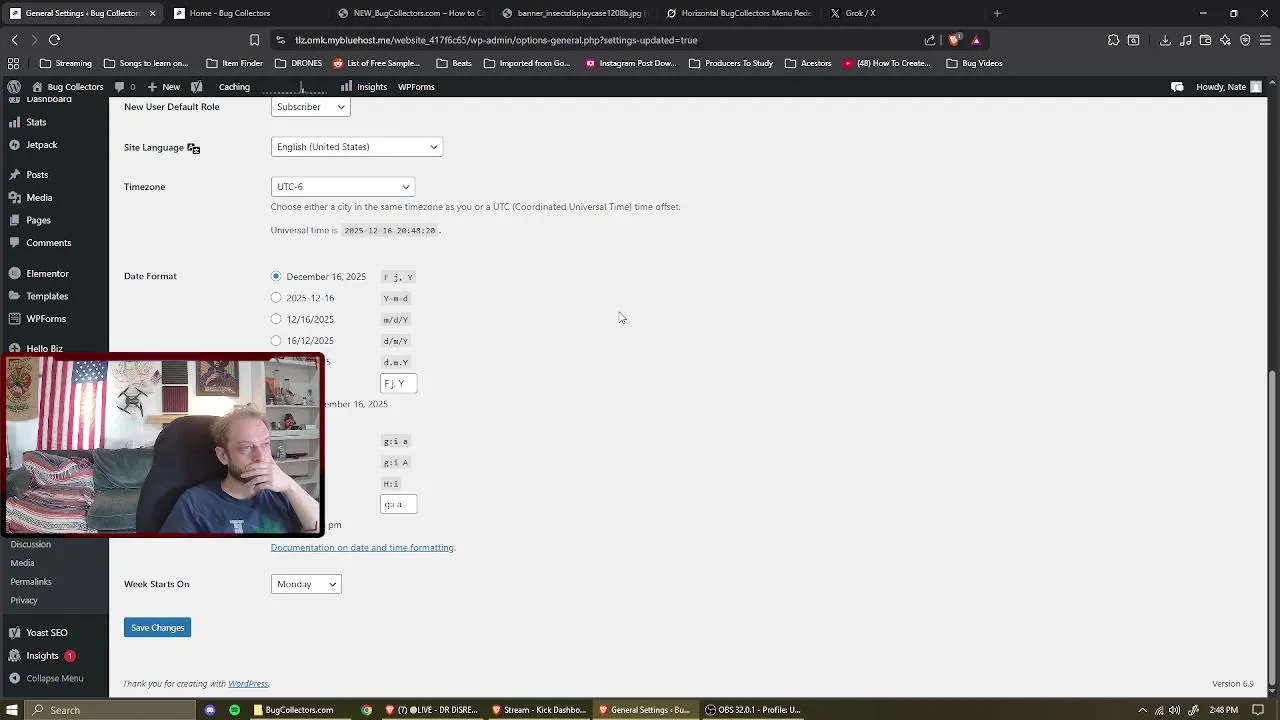Image resolution: width=1280 pixels, height=720 pixels.
Task: Open Insights in the WordPress sidebar
Action: click(x=42, y=656)
